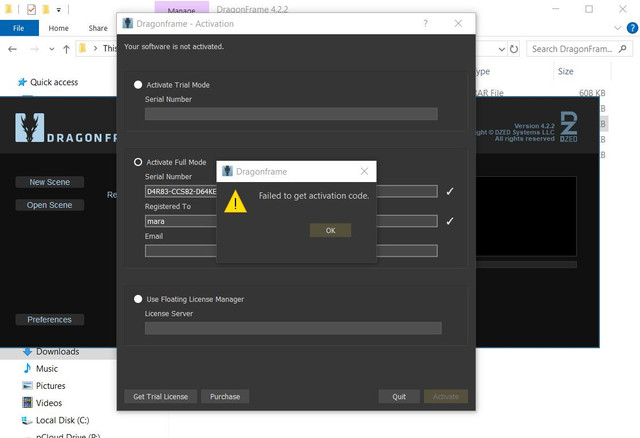640x438 pixels.
Task: Click the License Server input field
Action: tap(293, 328)
